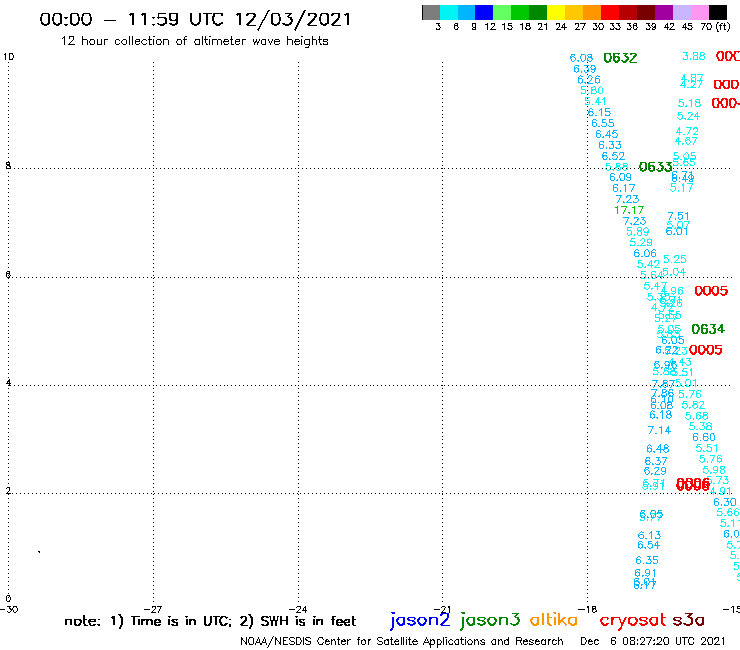Click the longitude axis label '-30'
740x650 pixels.
click(9, 609)
